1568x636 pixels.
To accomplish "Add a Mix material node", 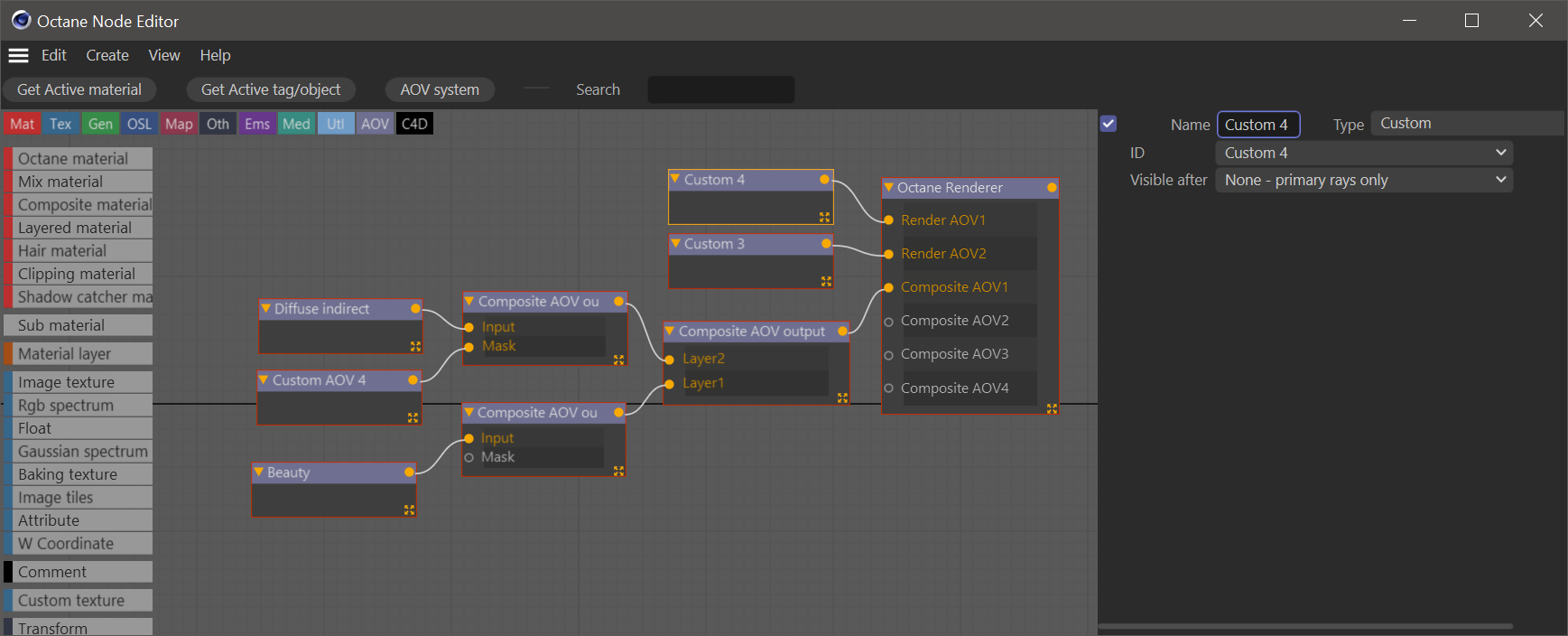I will point(79,182).
